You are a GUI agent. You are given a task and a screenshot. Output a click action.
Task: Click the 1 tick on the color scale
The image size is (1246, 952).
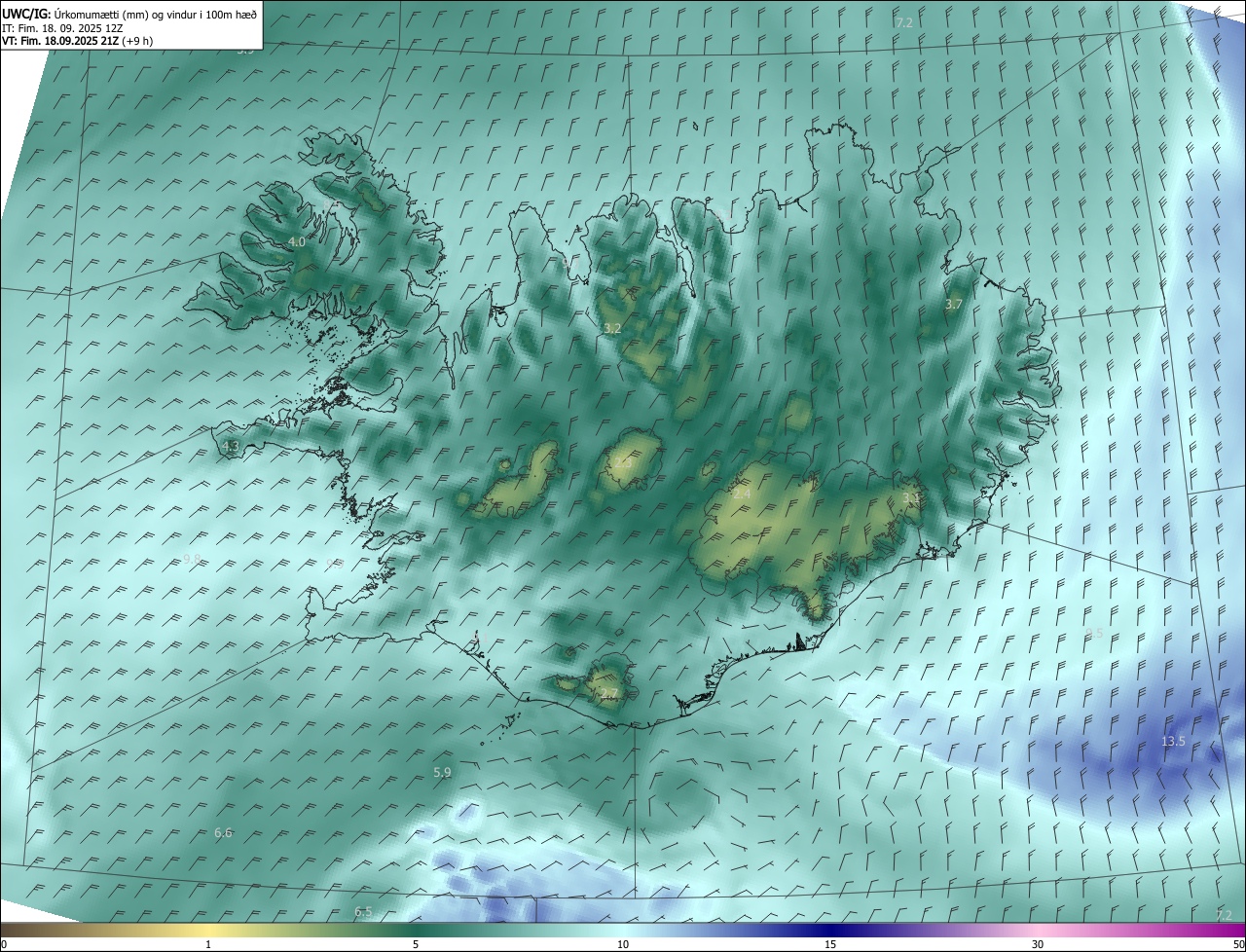pyautogui.click(x=208, y=944)
